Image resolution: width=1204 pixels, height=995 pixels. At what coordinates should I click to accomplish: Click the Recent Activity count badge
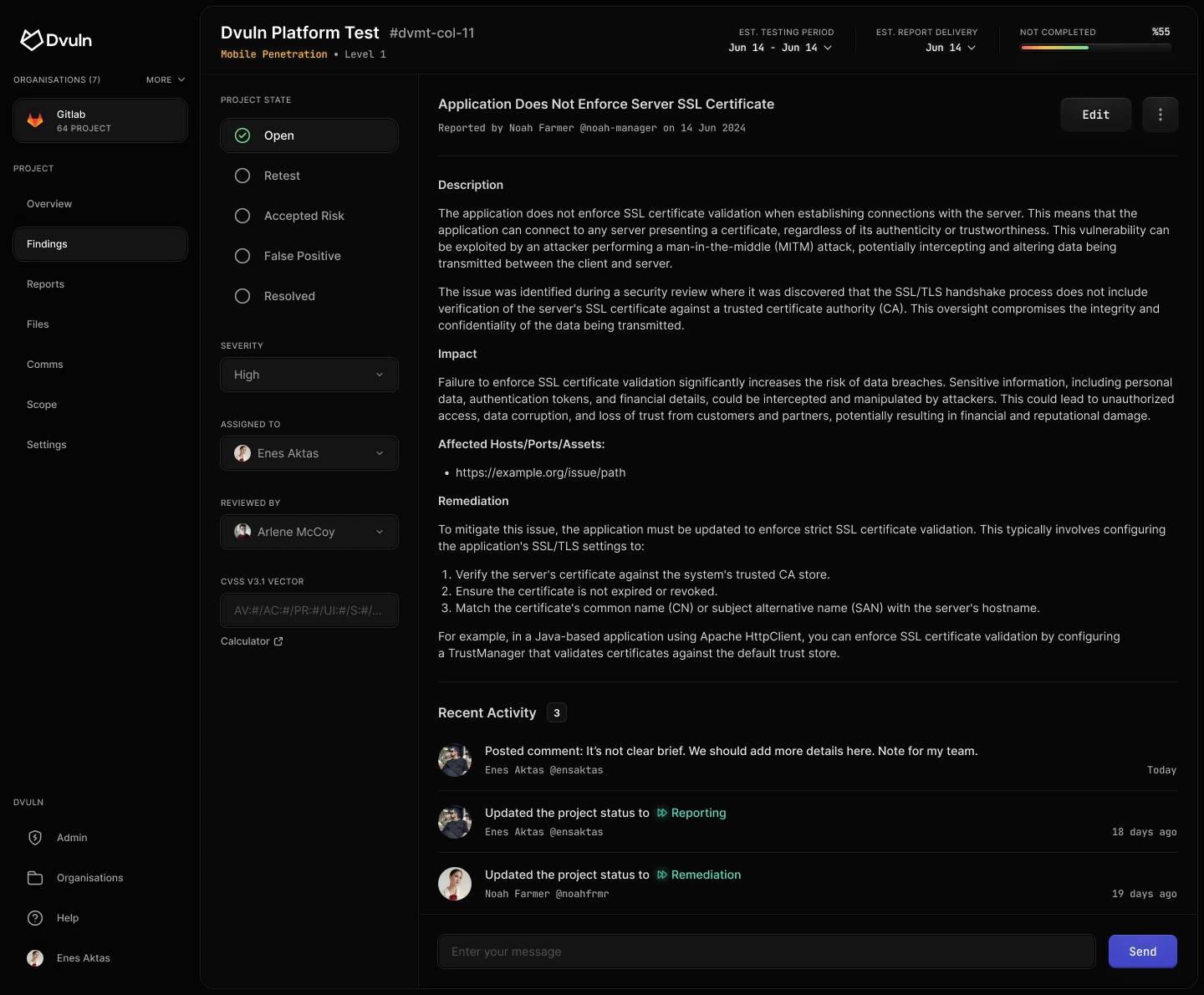click(557, 712)
